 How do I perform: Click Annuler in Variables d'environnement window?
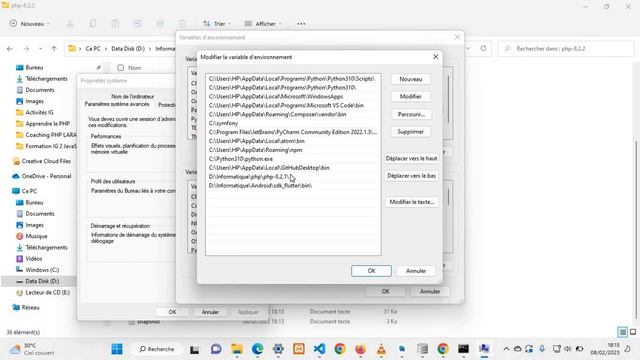[x=430, y=291]
